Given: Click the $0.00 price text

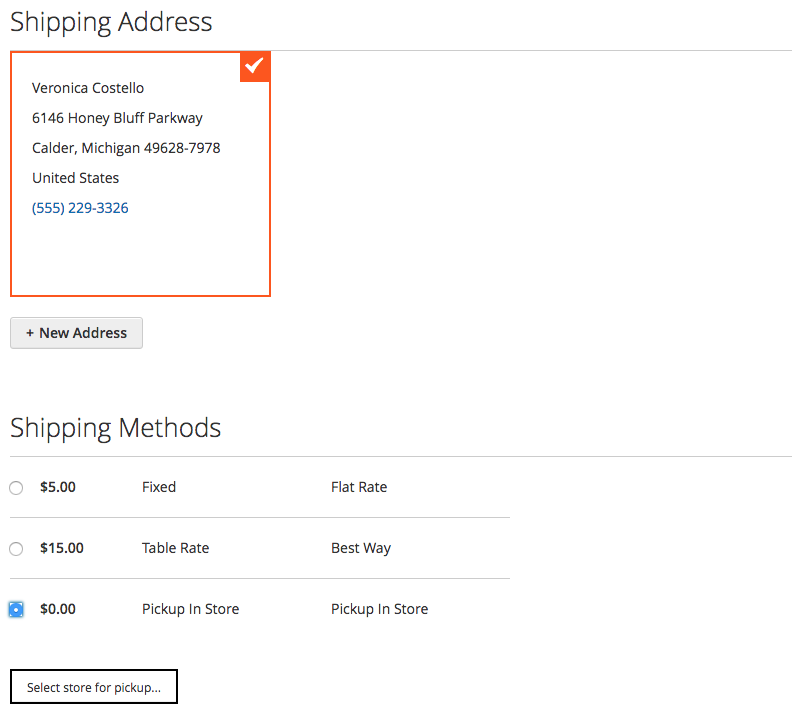Looking at the screenshot, I should 58,609.
